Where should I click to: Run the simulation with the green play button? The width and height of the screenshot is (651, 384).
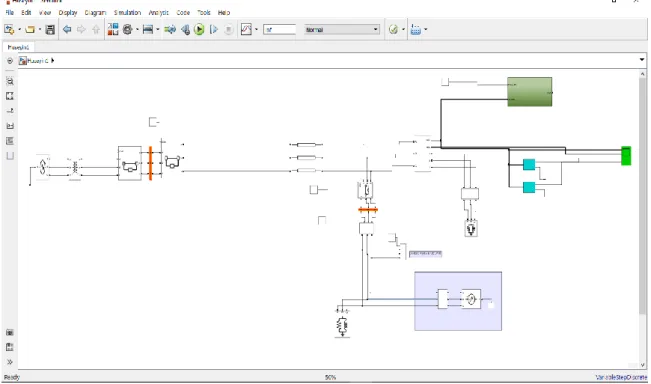coord(199,29)
